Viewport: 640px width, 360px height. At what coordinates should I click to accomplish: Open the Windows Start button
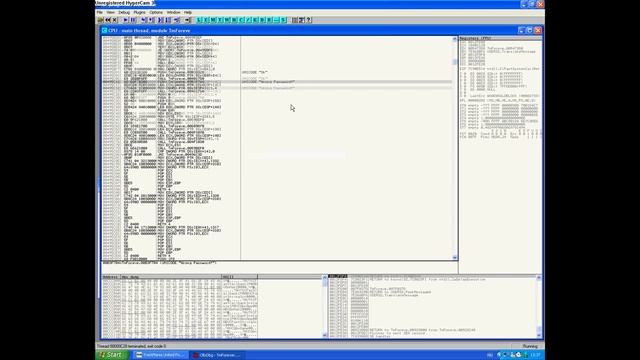(x=112, y=355)
